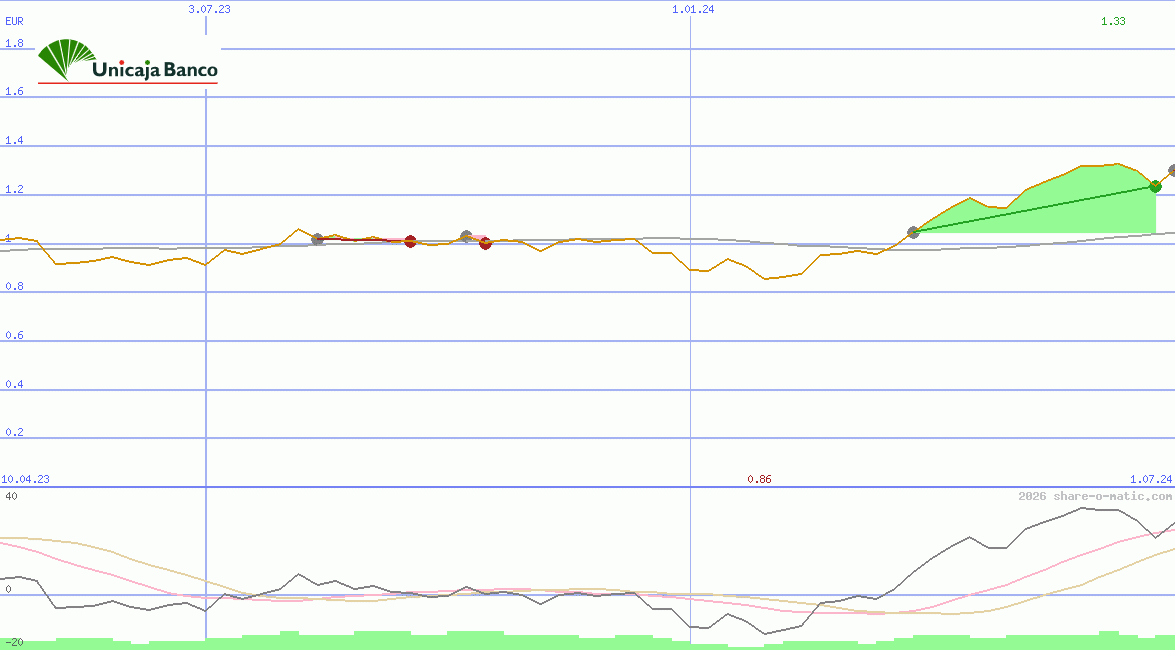Screen dimensions: 1175x650
Task: Select the first dark red marker on the price line
Action: (x=410, y=241)
